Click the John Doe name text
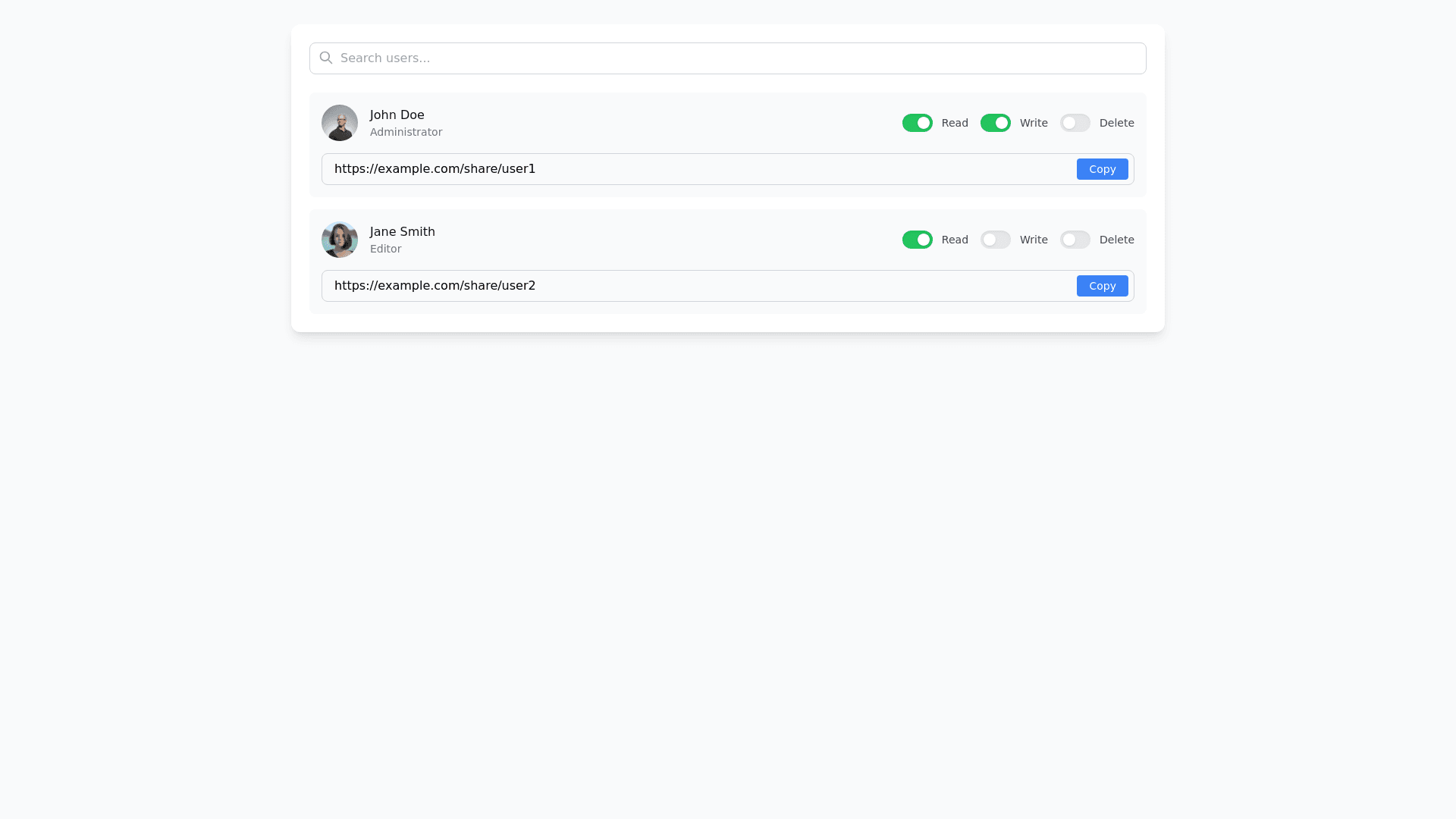Screen dimensions: 1456x819 click(397, 115)
